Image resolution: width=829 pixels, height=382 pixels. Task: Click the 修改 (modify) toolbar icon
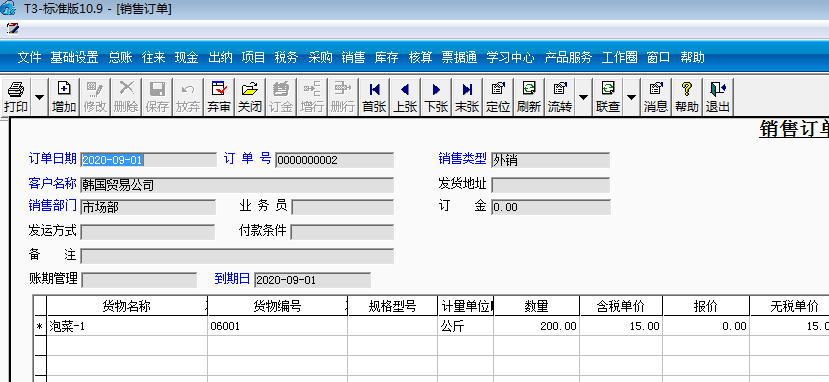[x=95, y=97]
